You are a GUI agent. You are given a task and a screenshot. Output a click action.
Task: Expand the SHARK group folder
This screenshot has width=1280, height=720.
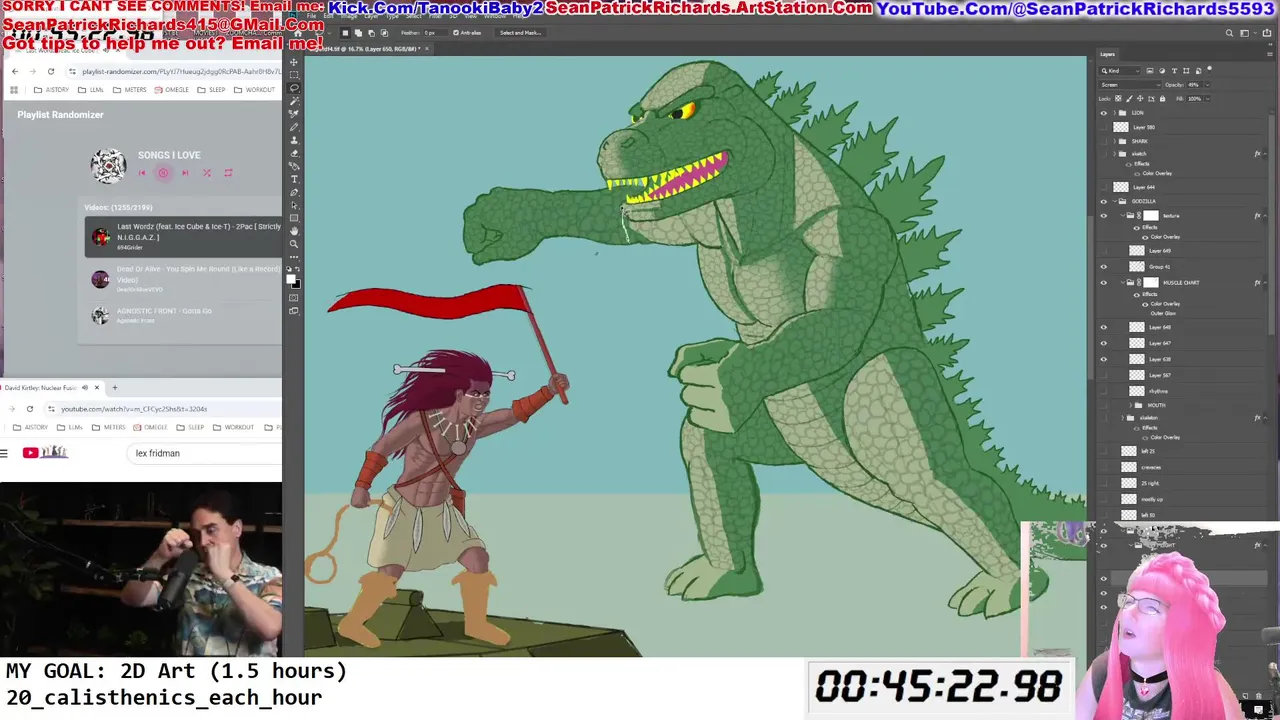coord(1114,141)
